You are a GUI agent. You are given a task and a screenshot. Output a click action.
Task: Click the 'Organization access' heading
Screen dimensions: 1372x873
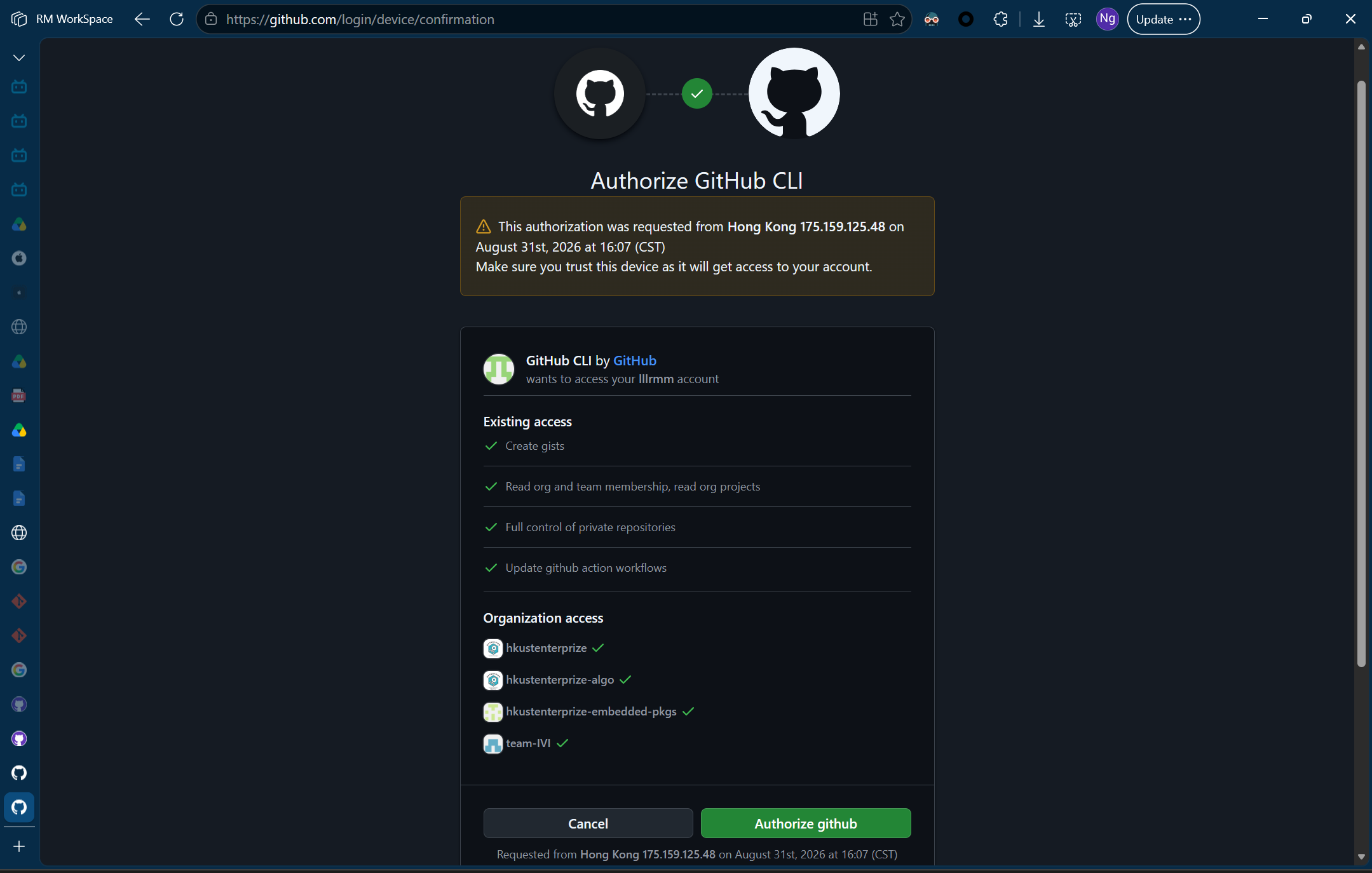[x=543, y=618]
